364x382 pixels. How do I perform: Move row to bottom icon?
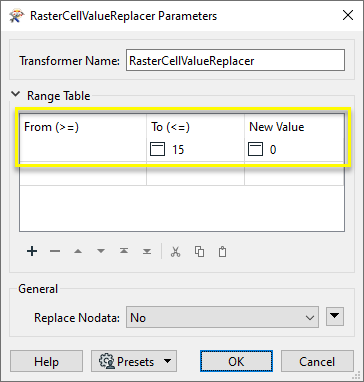click(x=147, y=251)
